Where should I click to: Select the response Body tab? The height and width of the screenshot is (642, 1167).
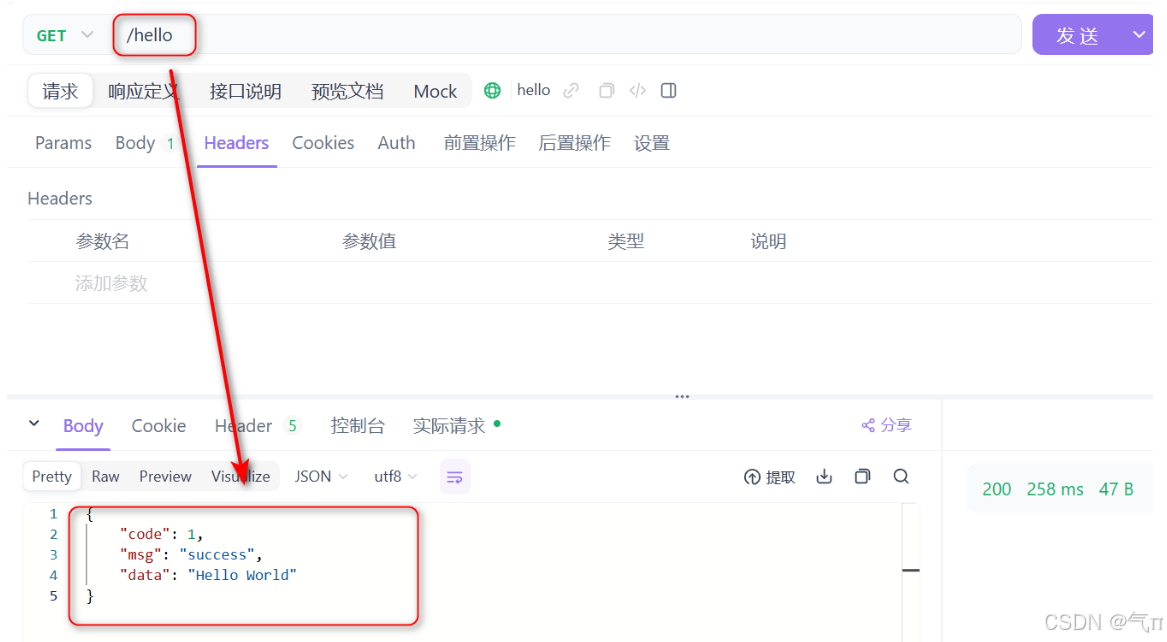[83, 426]
